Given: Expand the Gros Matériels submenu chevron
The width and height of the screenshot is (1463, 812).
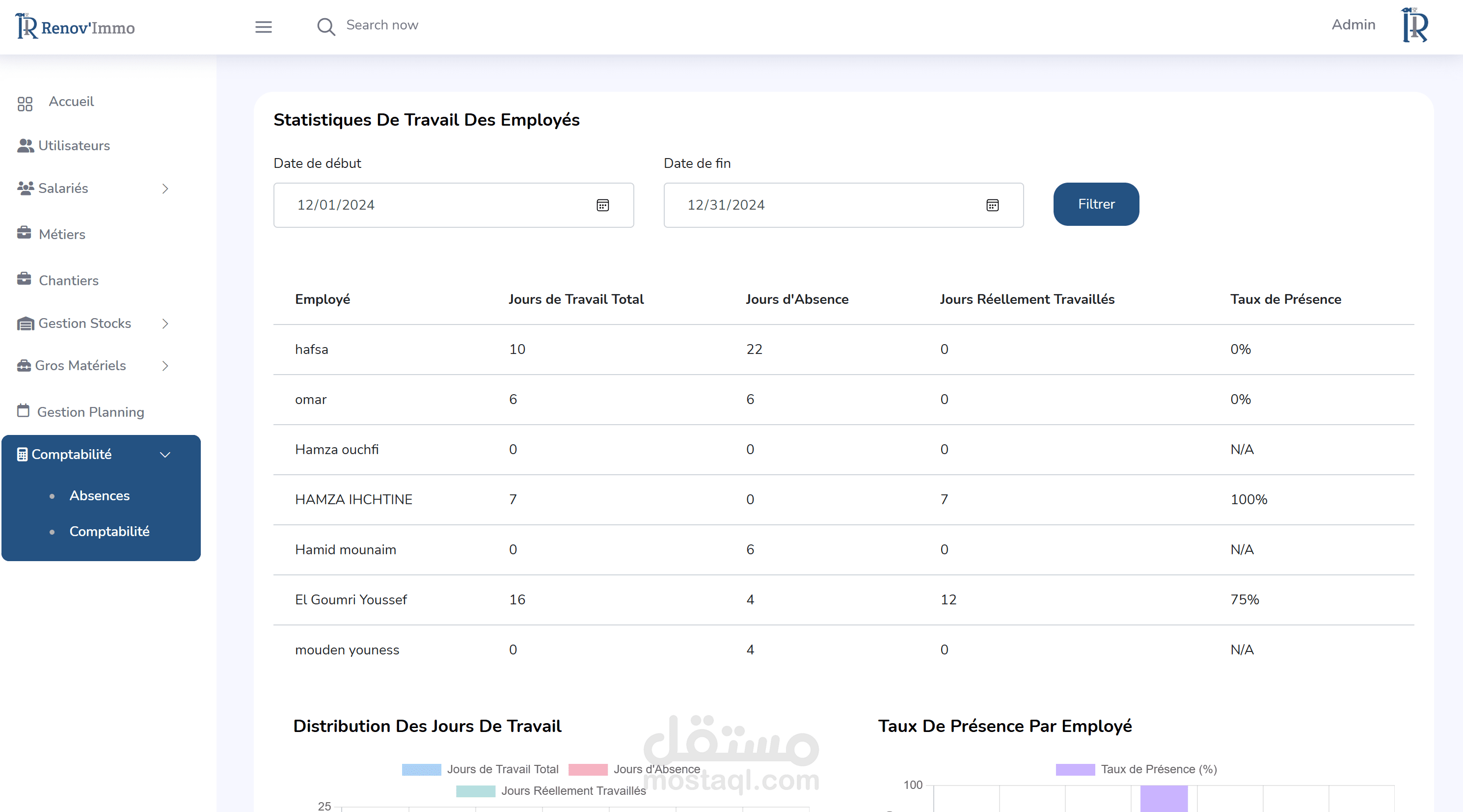Looking at the screenshot, I should pyautogui.click(x=165, y=366).
